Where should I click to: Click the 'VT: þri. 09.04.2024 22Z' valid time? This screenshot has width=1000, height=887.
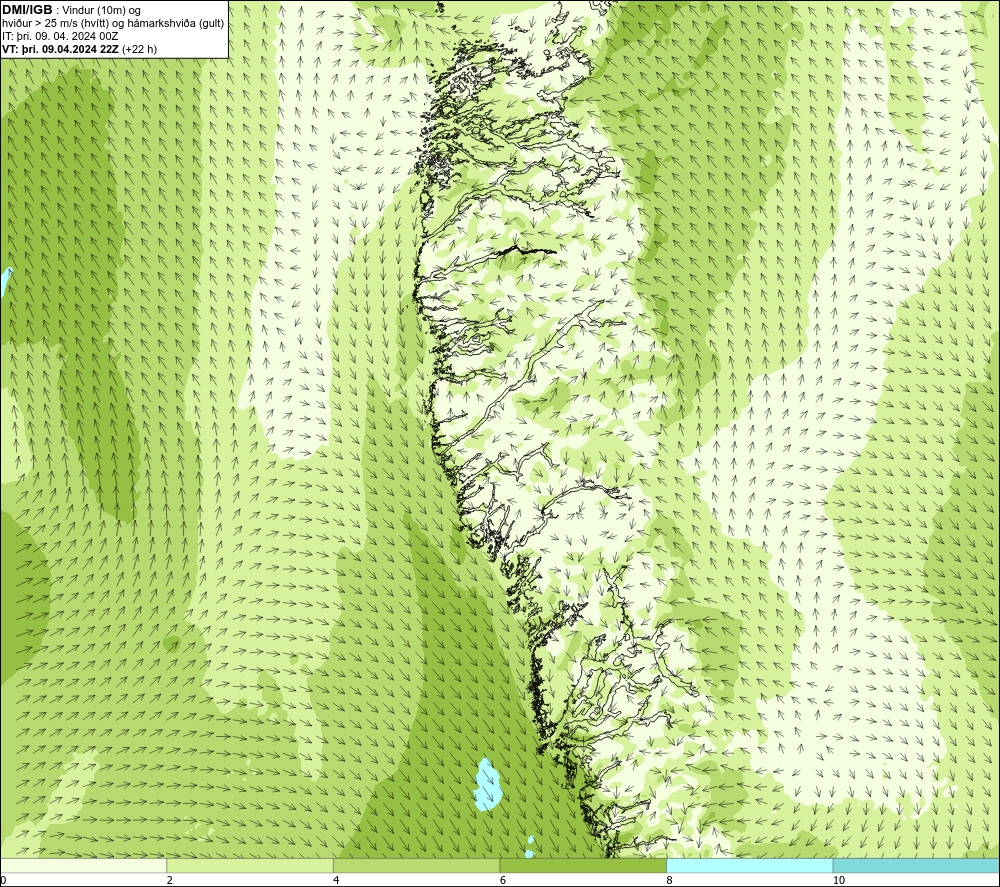click(61, 49)
